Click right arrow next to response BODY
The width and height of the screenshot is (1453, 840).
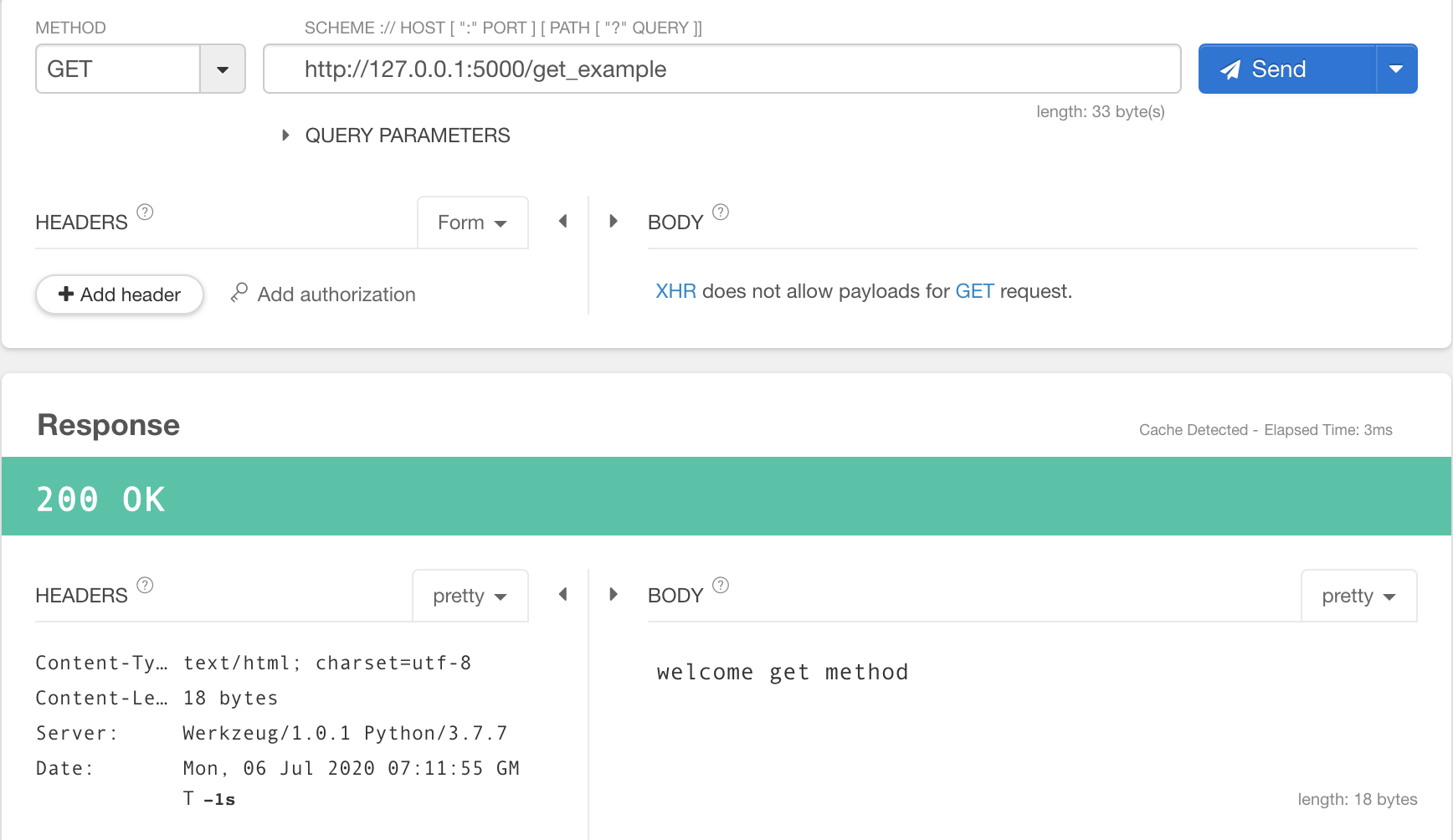(614, 594)
